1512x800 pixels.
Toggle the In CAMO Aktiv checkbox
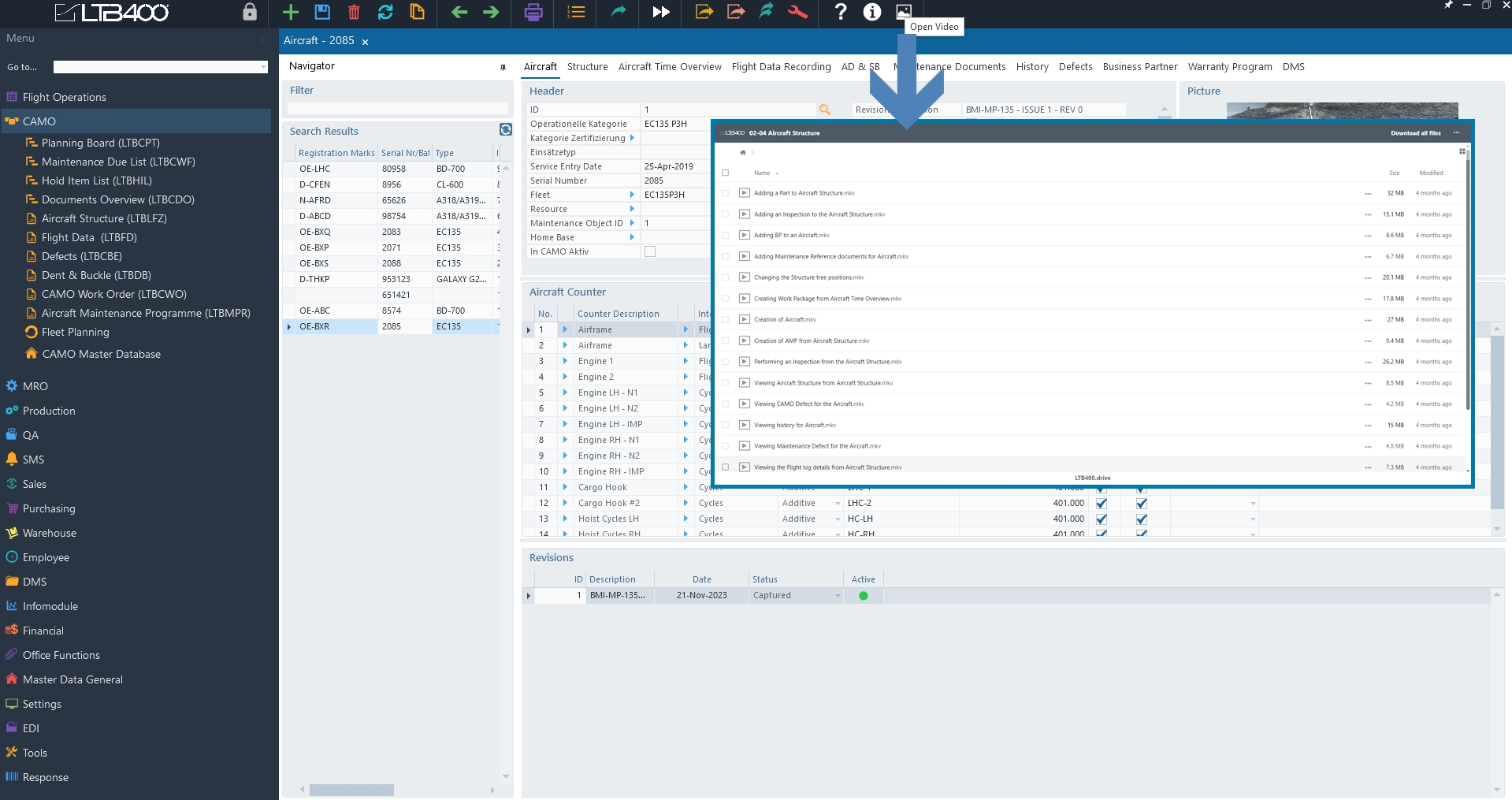650,251
